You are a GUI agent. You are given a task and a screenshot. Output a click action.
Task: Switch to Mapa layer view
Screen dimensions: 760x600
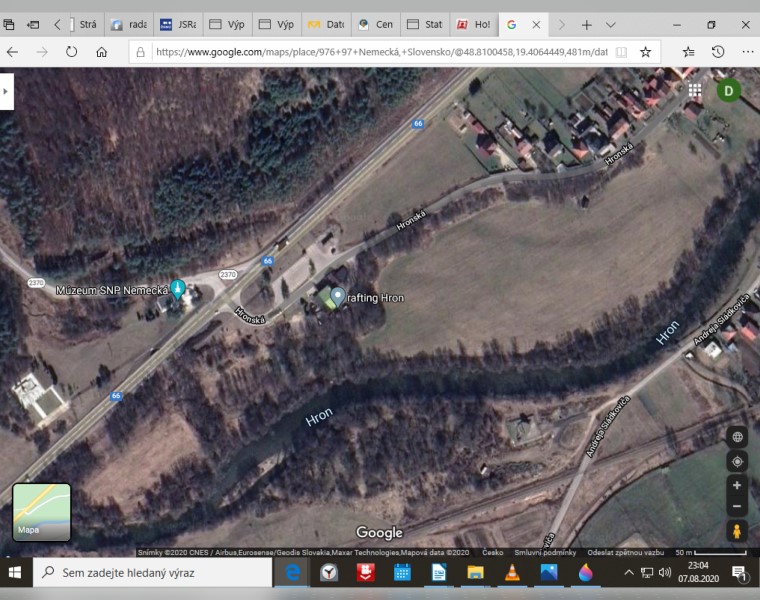[42, 511]
